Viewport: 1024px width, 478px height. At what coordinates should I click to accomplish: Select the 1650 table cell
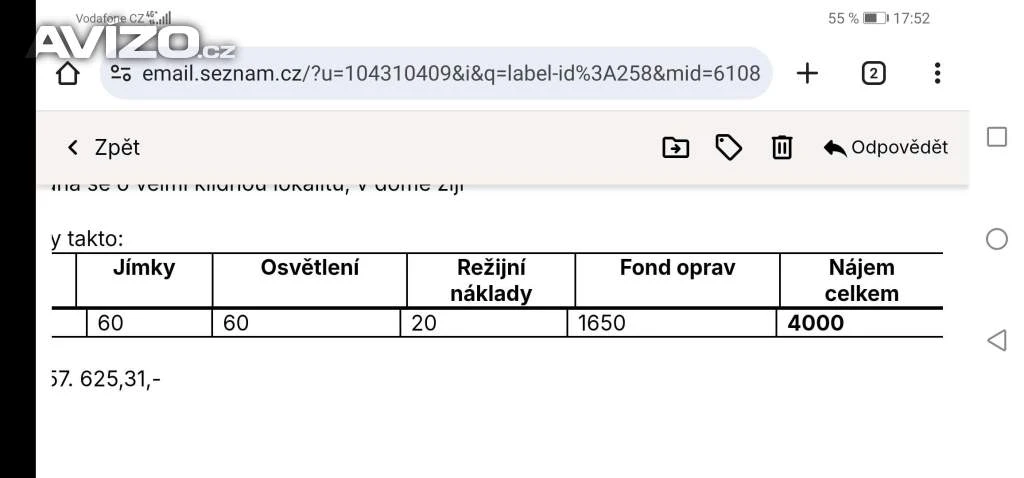tap(602, 323)
